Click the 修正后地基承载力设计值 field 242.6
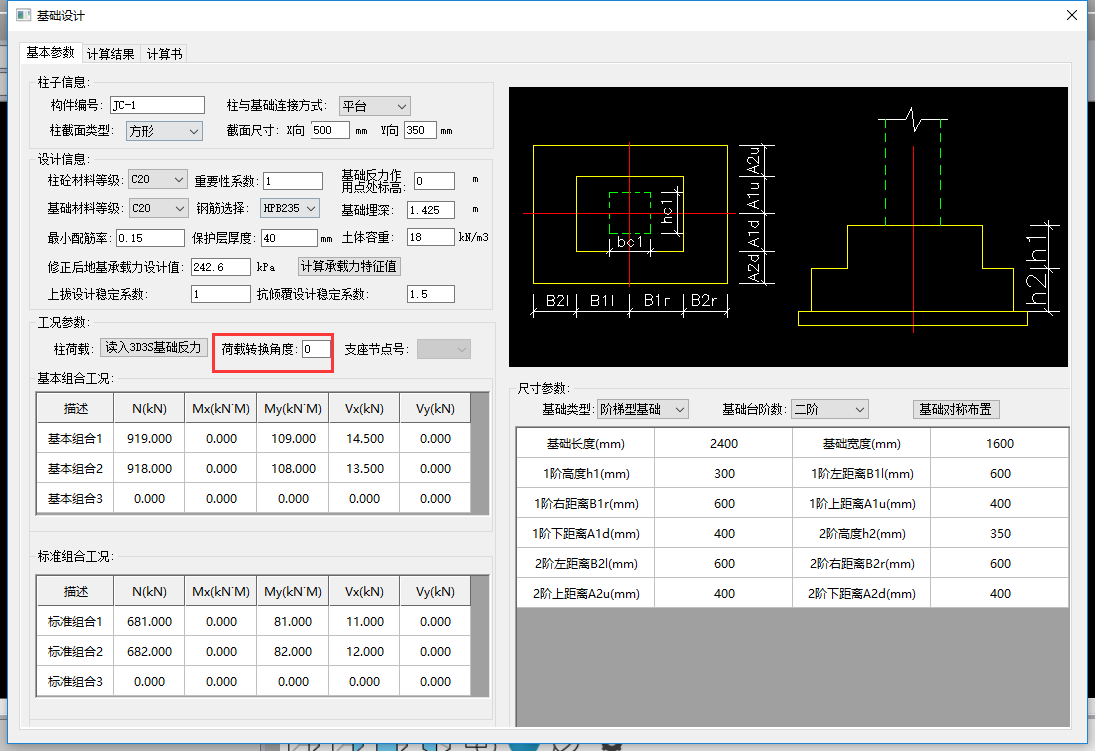Viewport: 1095px width, 751px height. (221, 267)
